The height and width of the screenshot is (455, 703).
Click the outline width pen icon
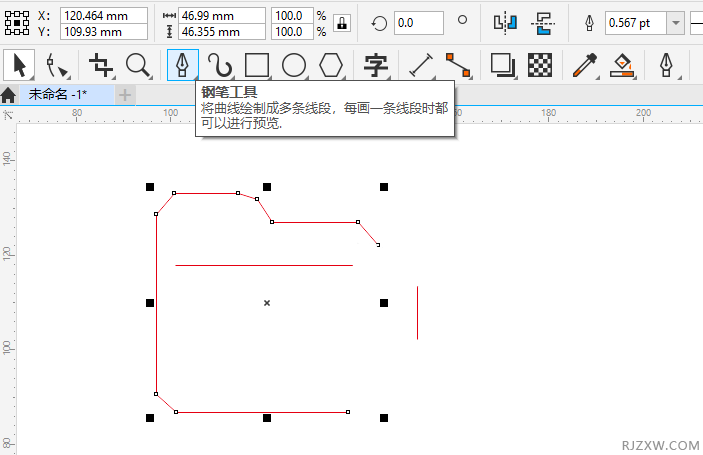point(590,23)
